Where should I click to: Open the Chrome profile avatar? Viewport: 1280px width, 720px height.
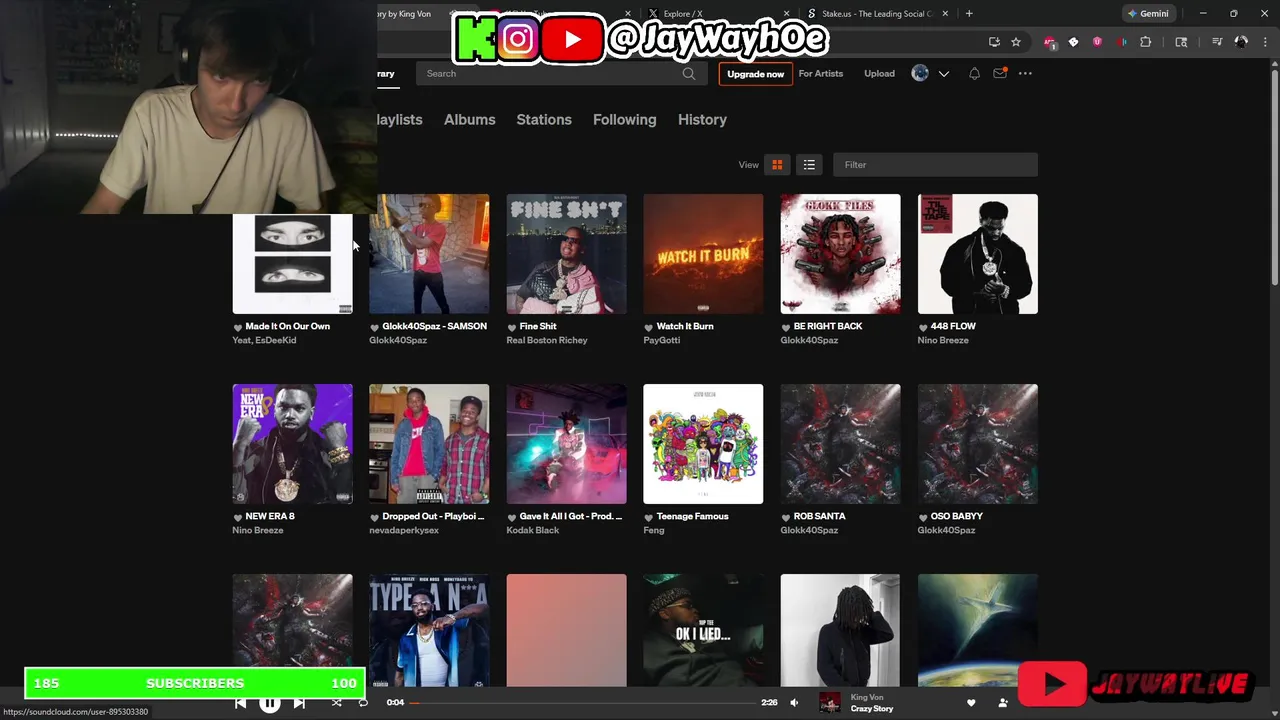coord(1241,42)
